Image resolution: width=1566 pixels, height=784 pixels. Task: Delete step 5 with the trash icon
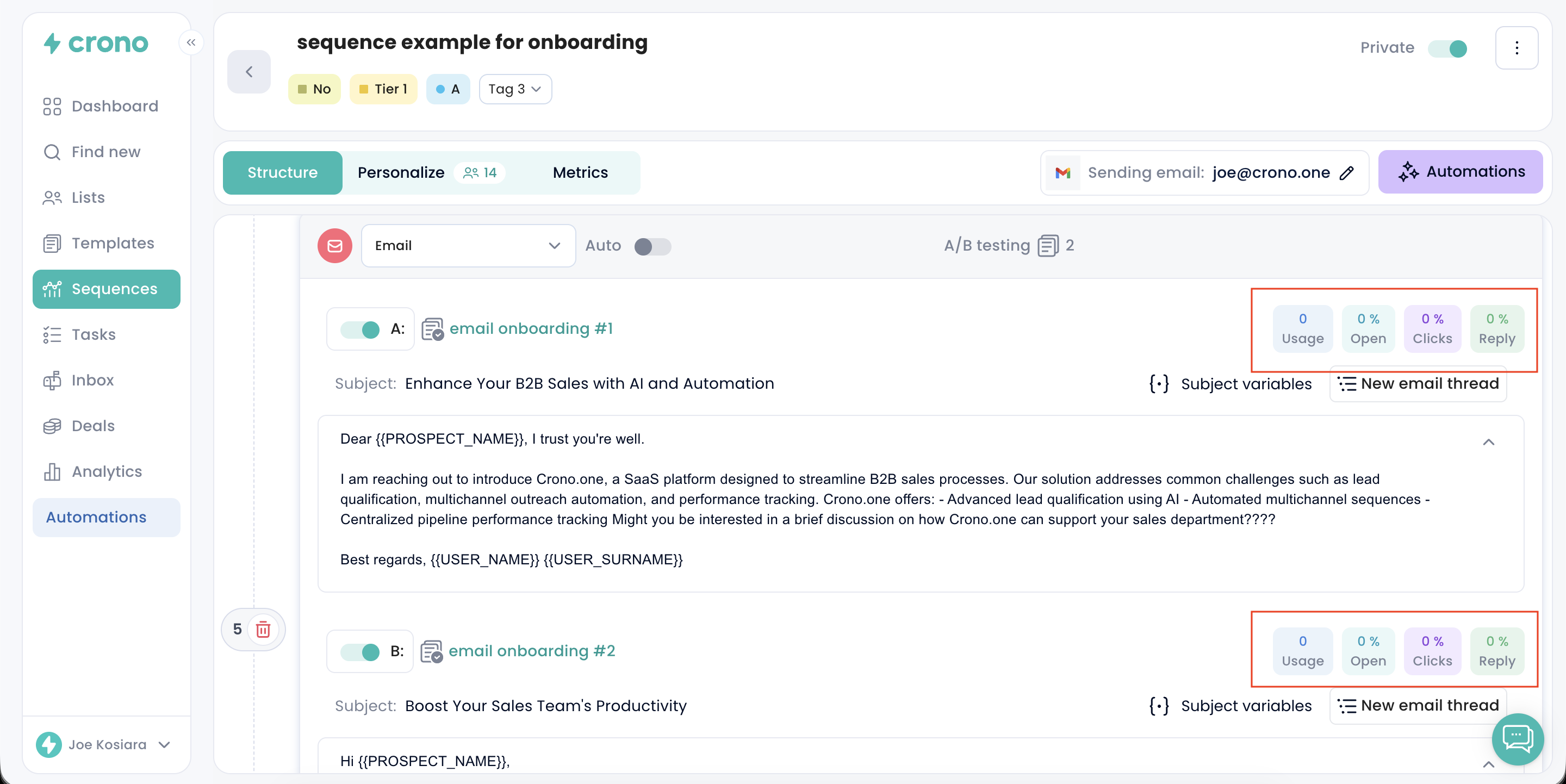tap(263, 629)
